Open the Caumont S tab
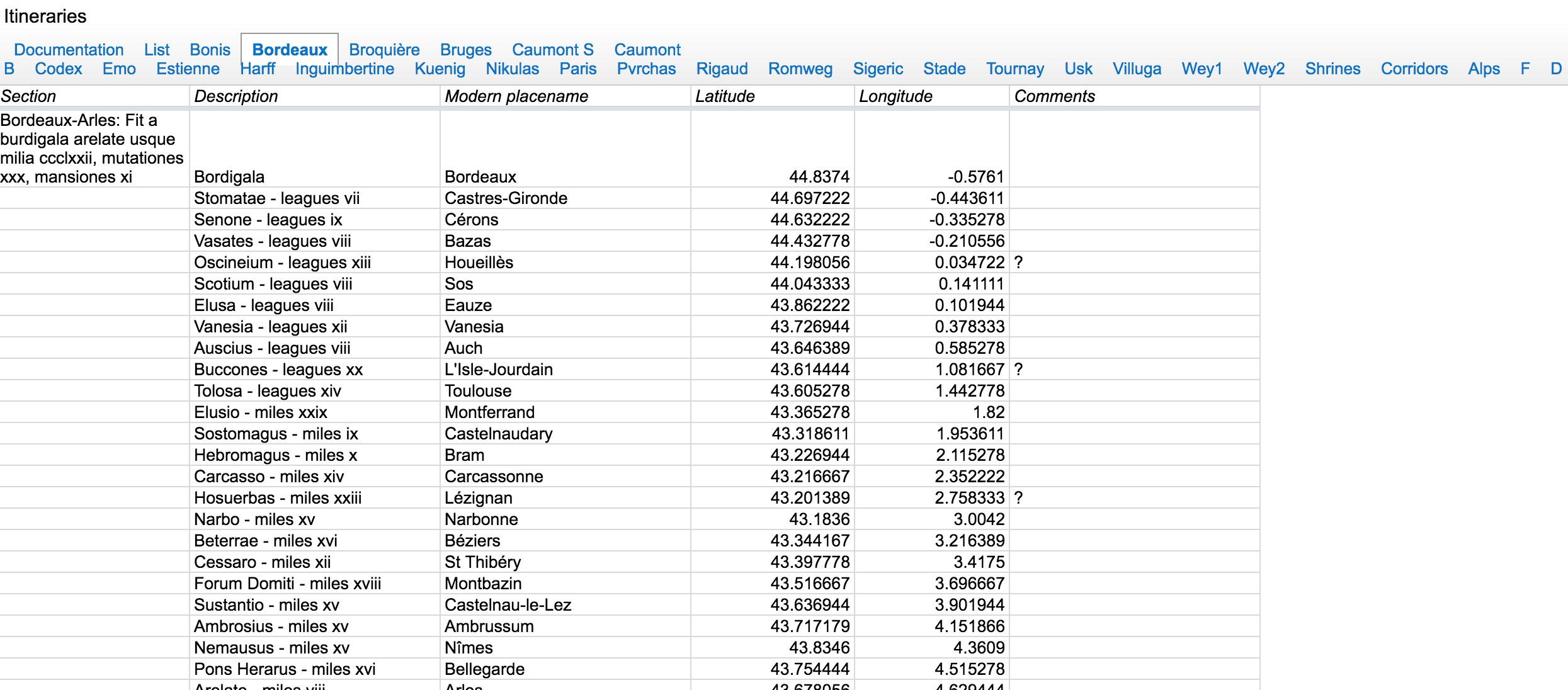Screen dimensions: 1568x690 (x=552, y=50)
